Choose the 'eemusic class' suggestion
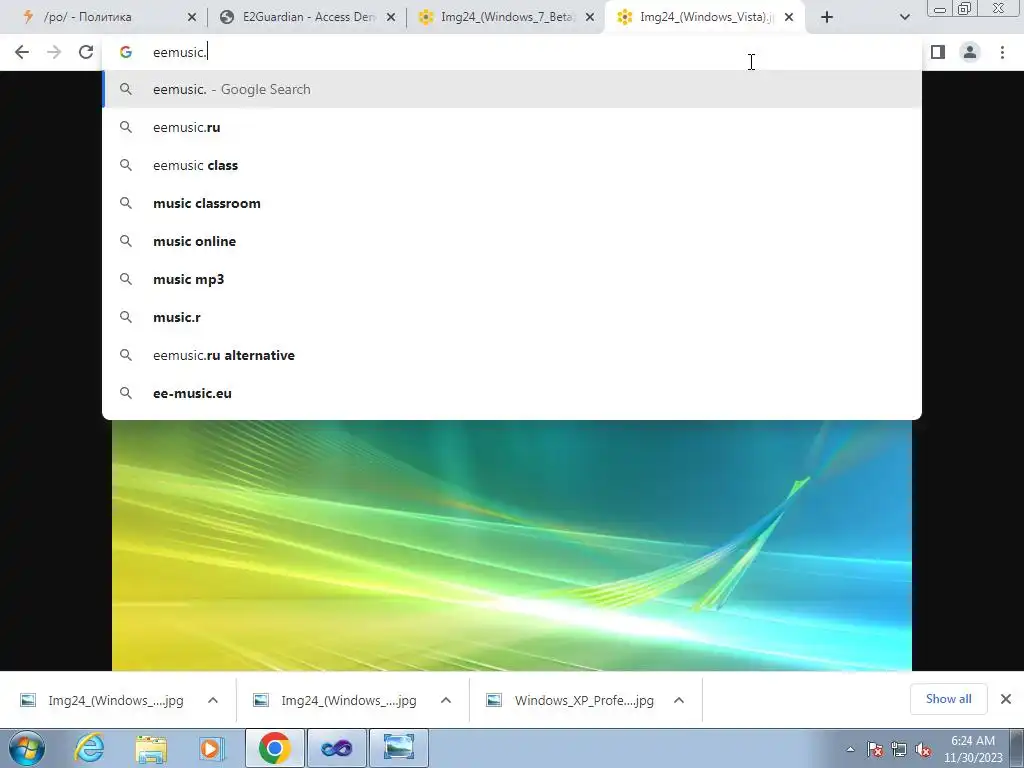 pos(512,165)
